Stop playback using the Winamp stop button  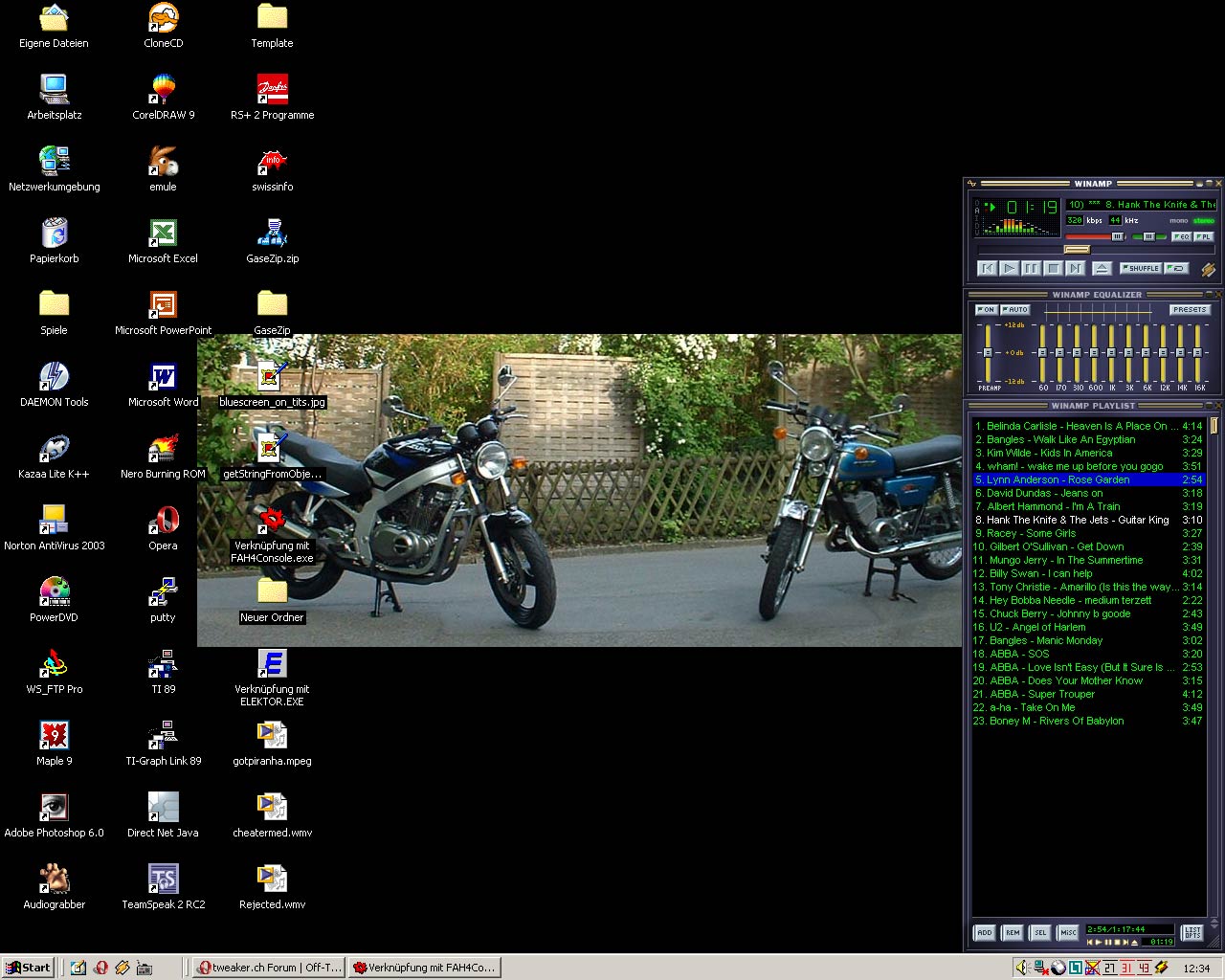pyautogui.click(x=1053, y=269)
